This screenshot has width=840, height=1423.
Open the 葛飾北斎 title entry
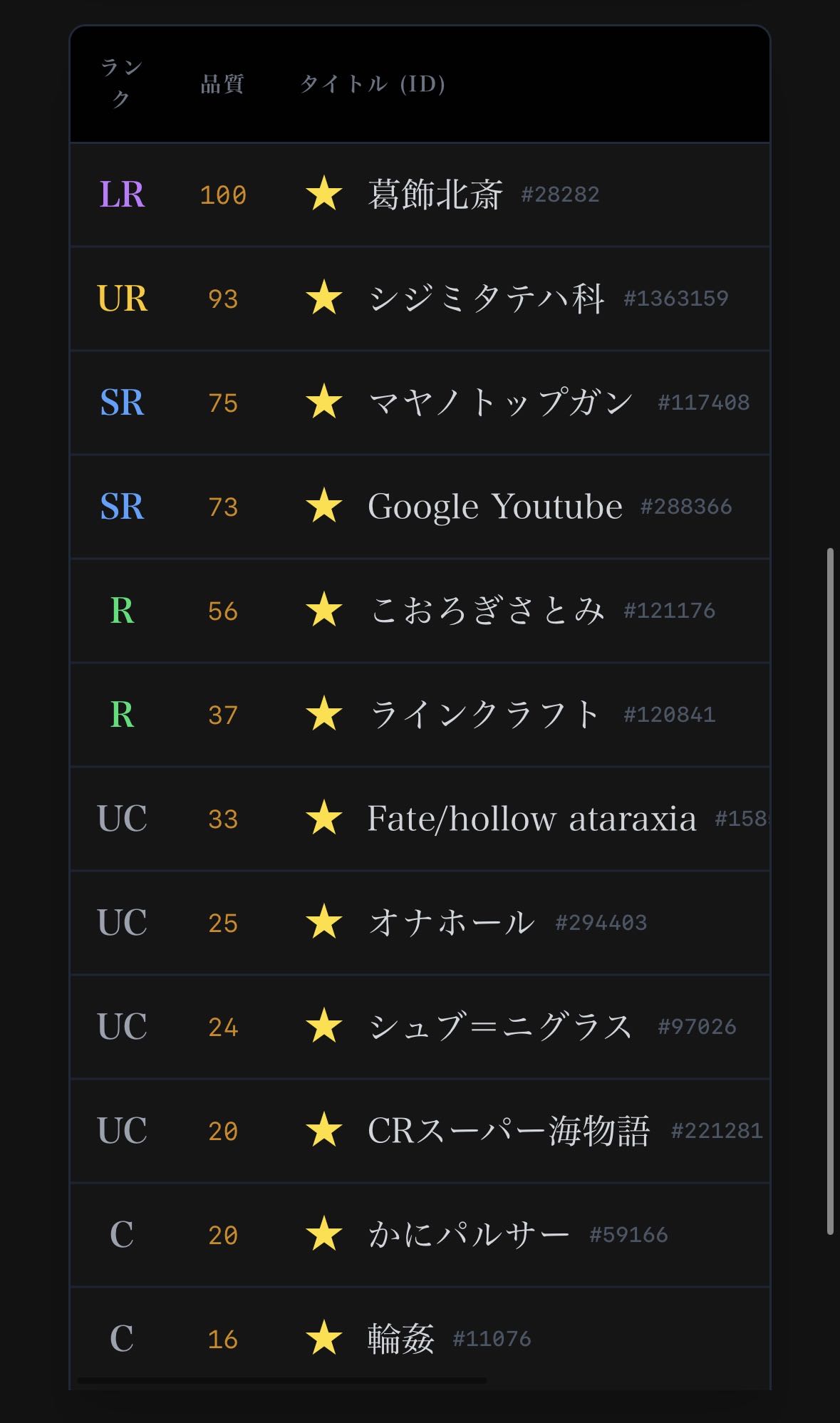point(435,195)
